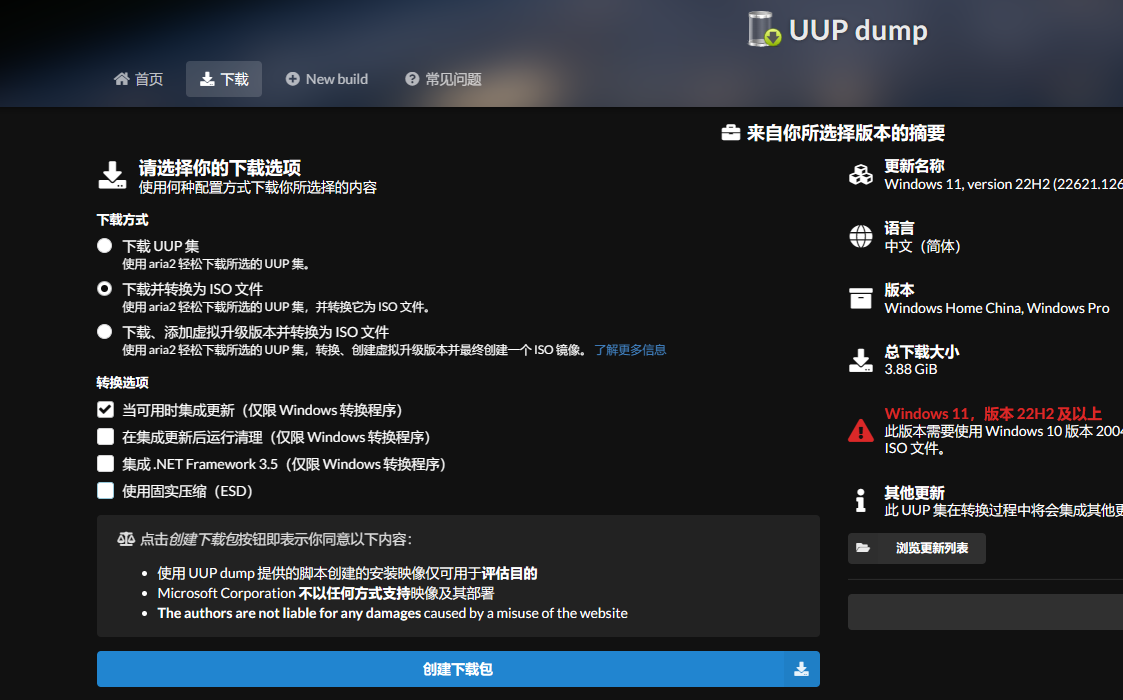Enable 使用固实压缩 (ESD) checkbox
The width and height of the screenshot is (1123, 700).
click(105, 491)
